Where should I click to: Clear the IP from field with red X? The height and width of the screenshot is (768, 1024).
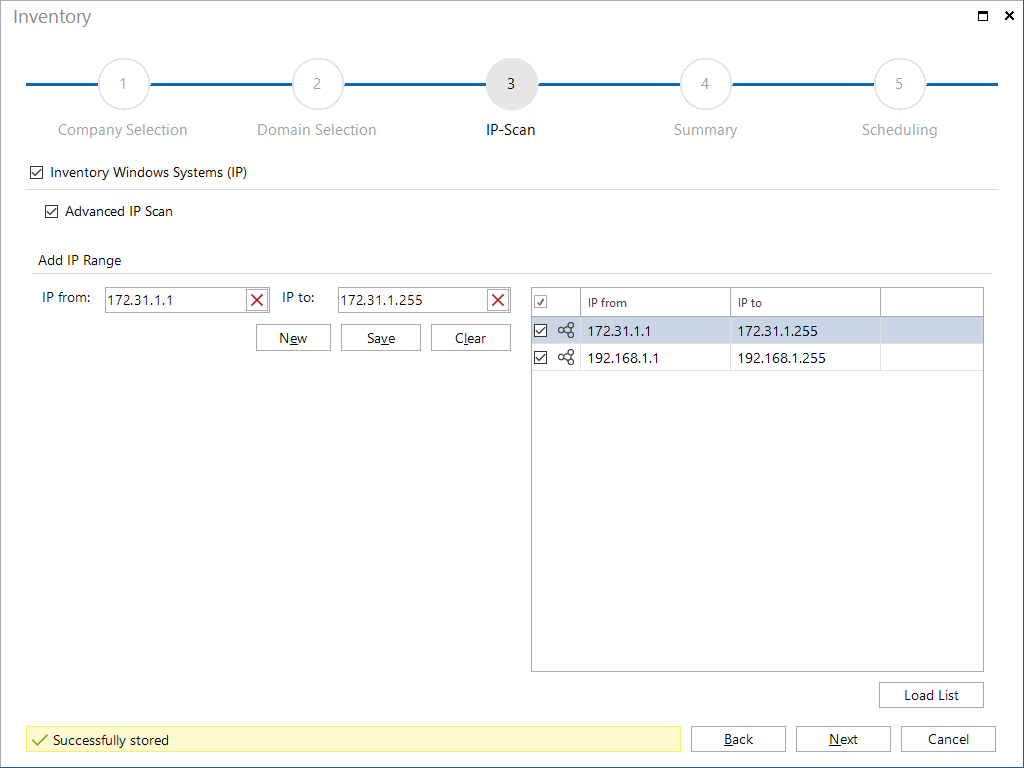pos(257,300)
